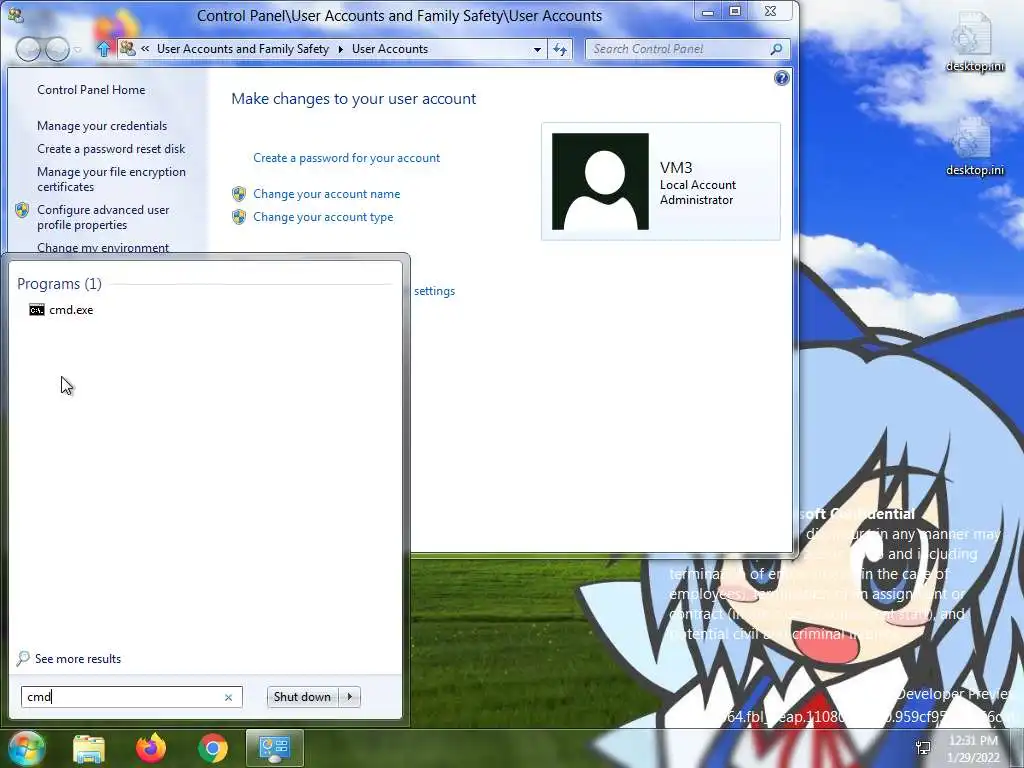
Task: Close the User Accounts window
Action: coord(771,11)
